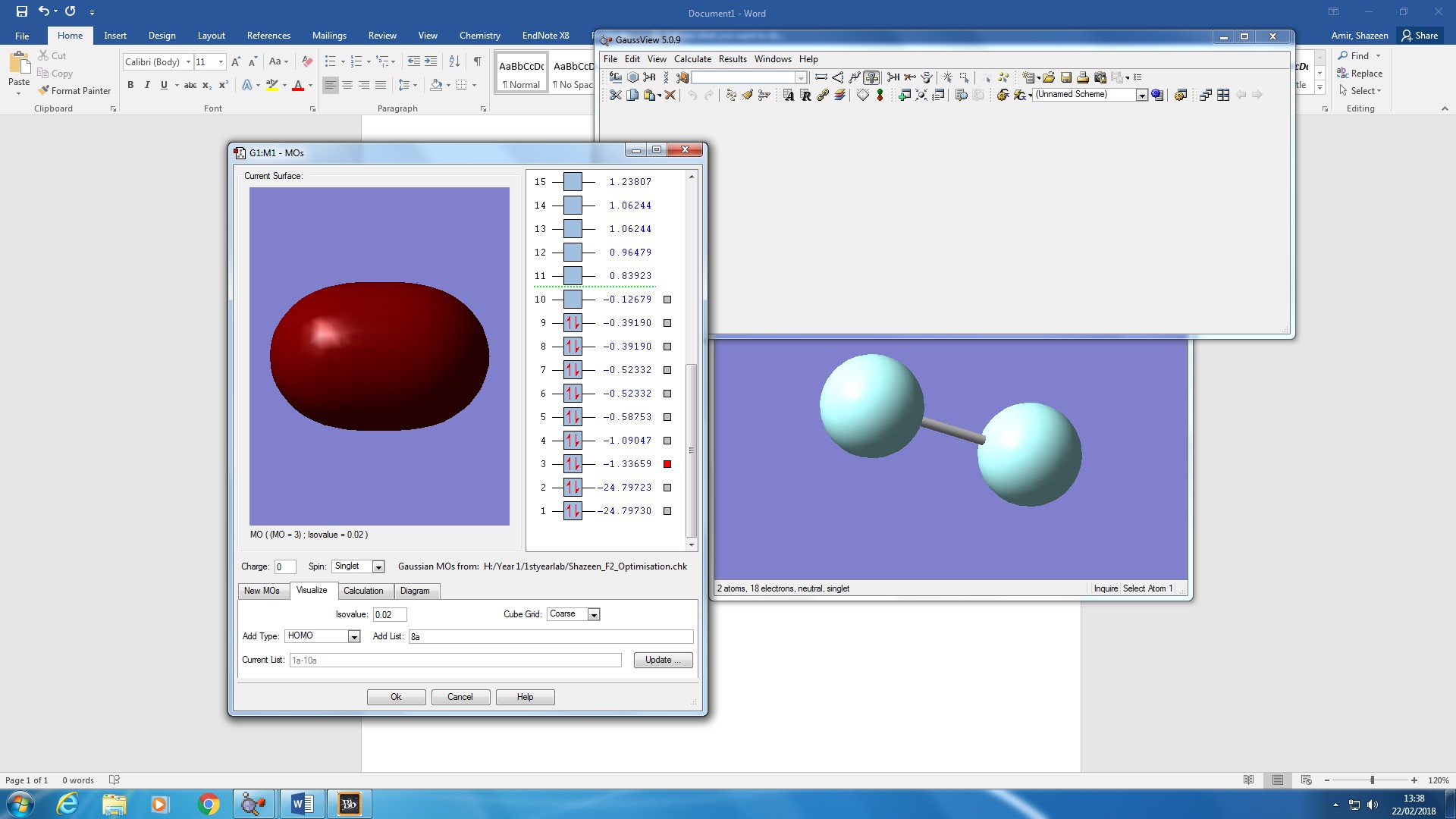
Task: Select MO 10 visualization square
Action: (x=667, y=300)
